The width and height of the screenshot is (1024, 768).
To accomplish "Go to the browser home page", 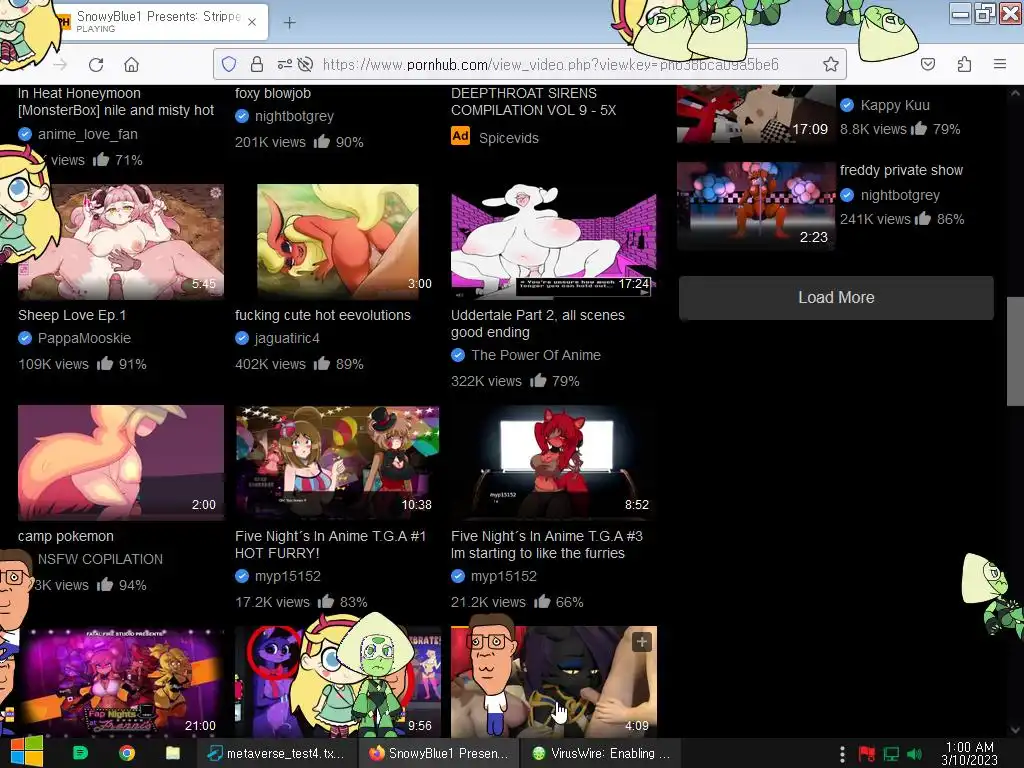I will (x=131, y=65).
